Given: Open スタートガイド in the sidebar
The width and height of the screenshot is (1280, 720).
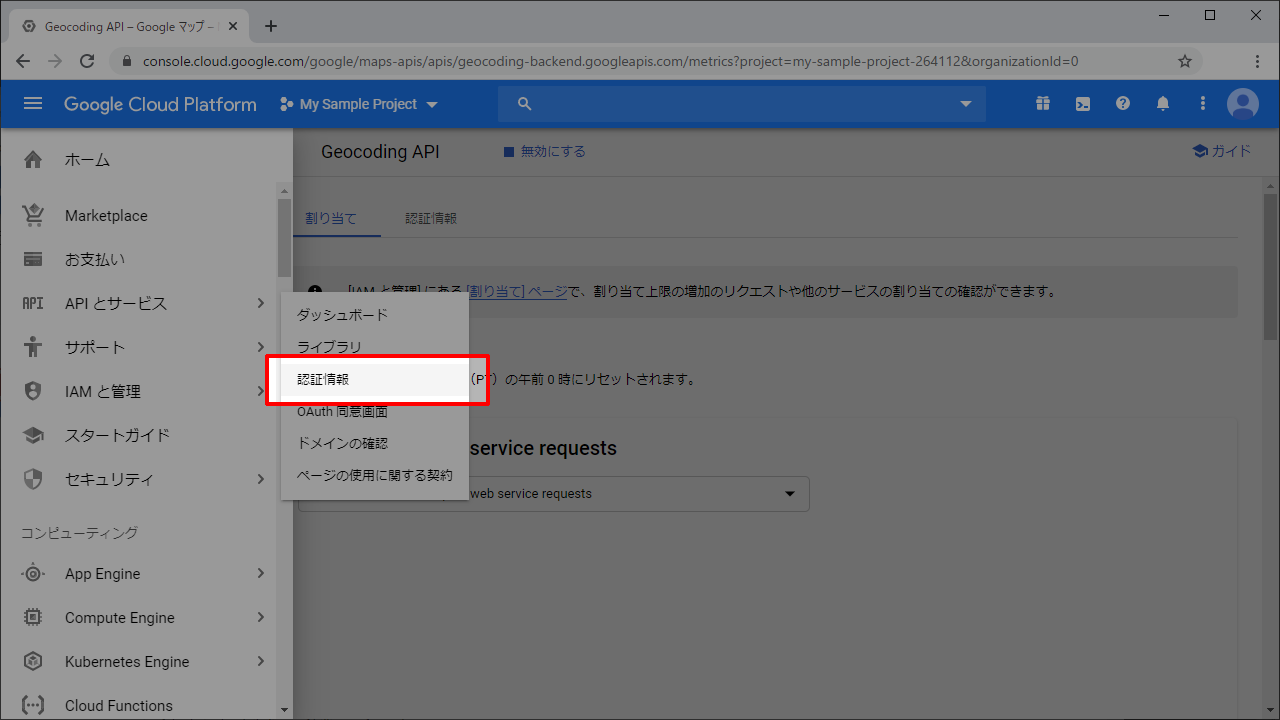Looking at the screenshot, I should pos(118,436).
